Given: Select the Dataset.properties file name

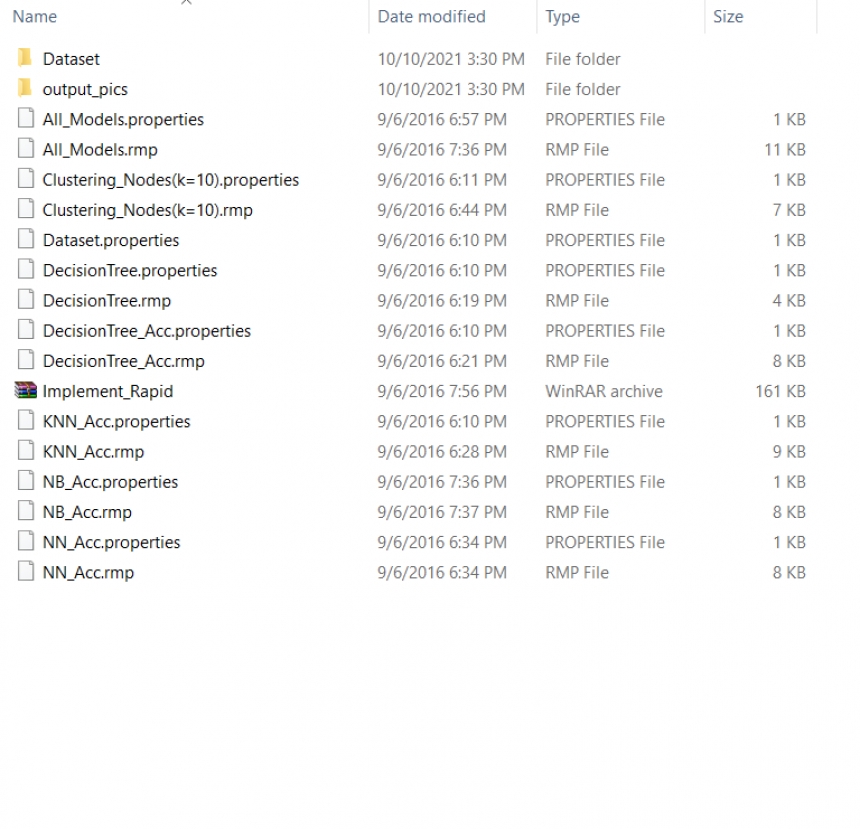Looking at the screenshot, I should tap(111, 240).
